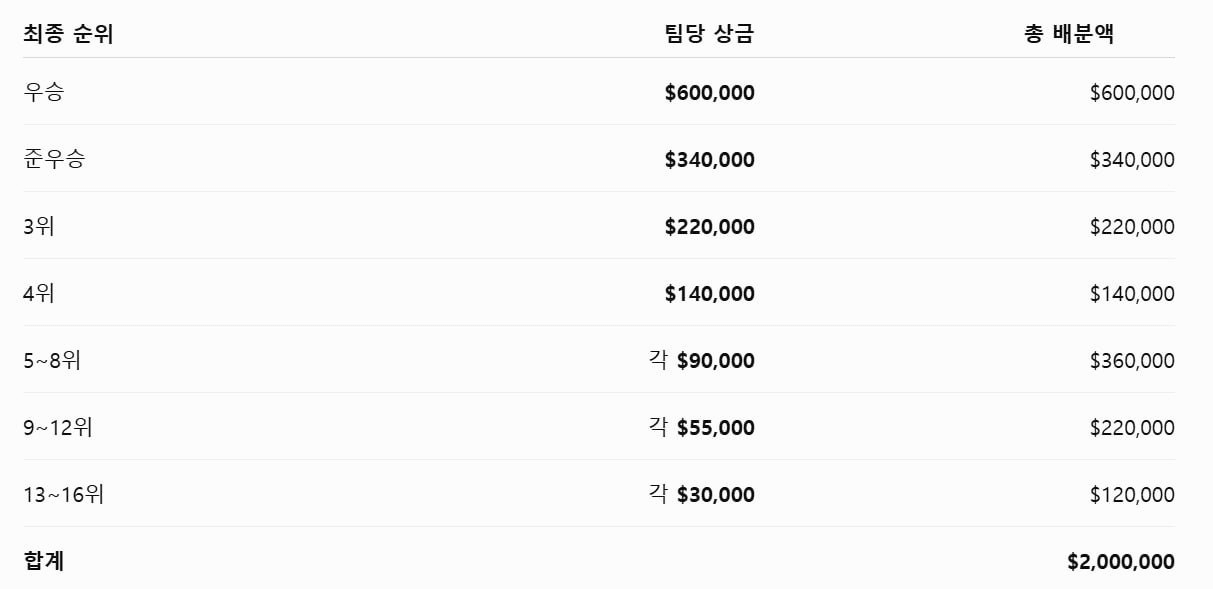
Task: Select the 준우승 row label
Action: pos(54,160)
